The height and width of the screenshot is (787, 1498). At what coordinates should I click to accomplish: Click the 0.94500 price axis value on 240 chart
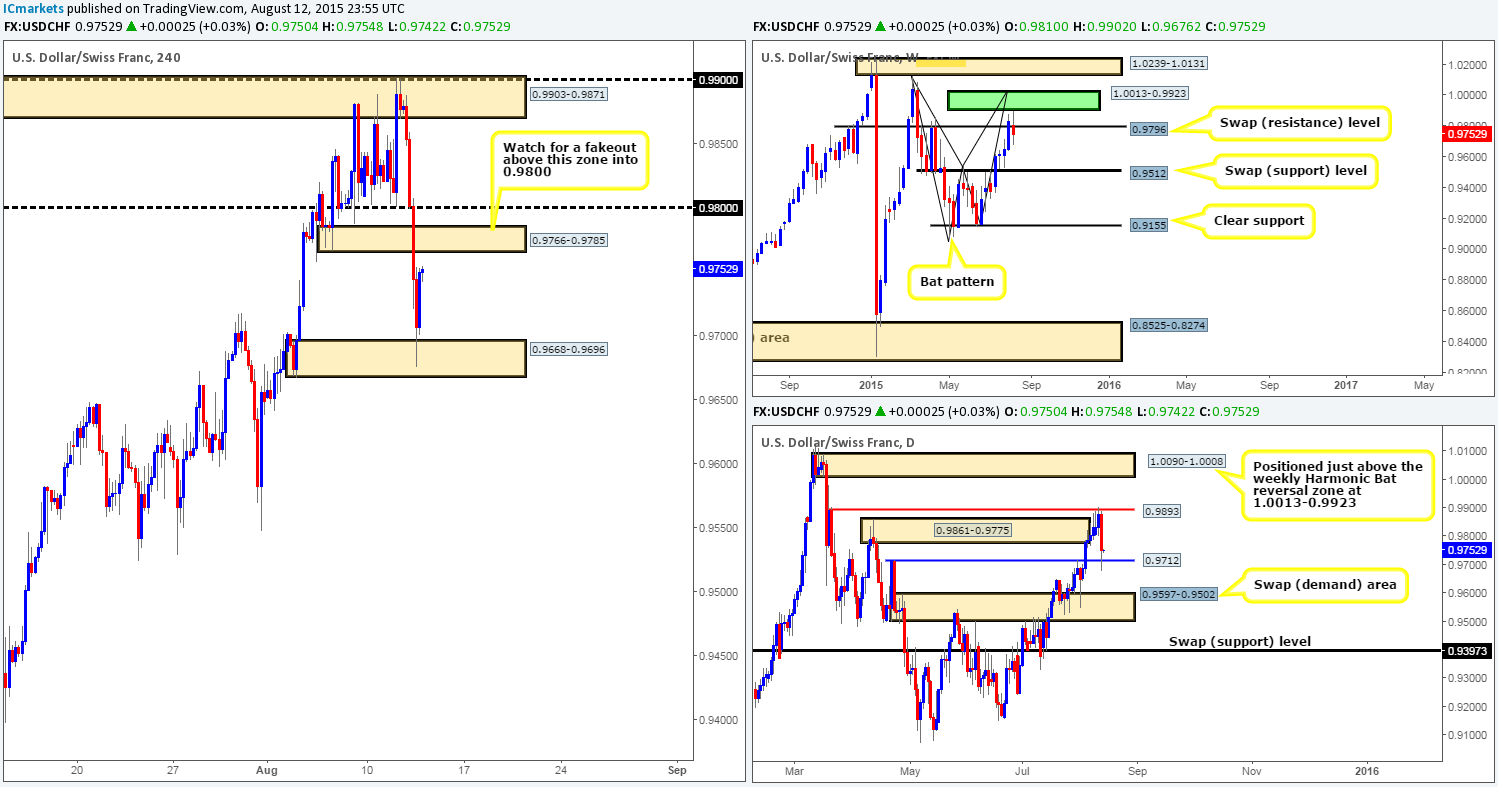pos(718,656)
